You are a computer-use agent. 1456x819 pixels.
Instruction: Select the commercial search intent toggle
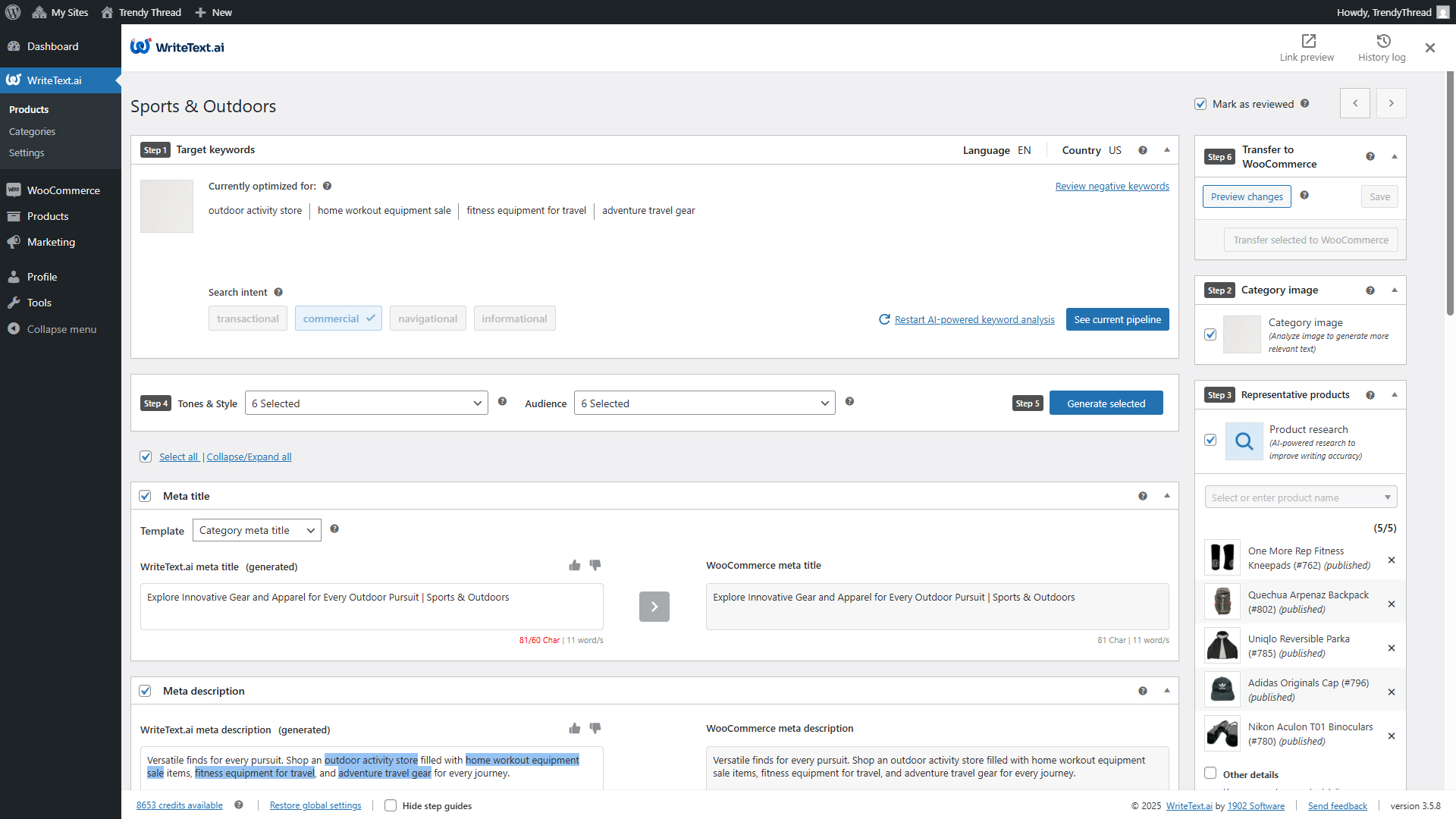click(x=337, y=318)
